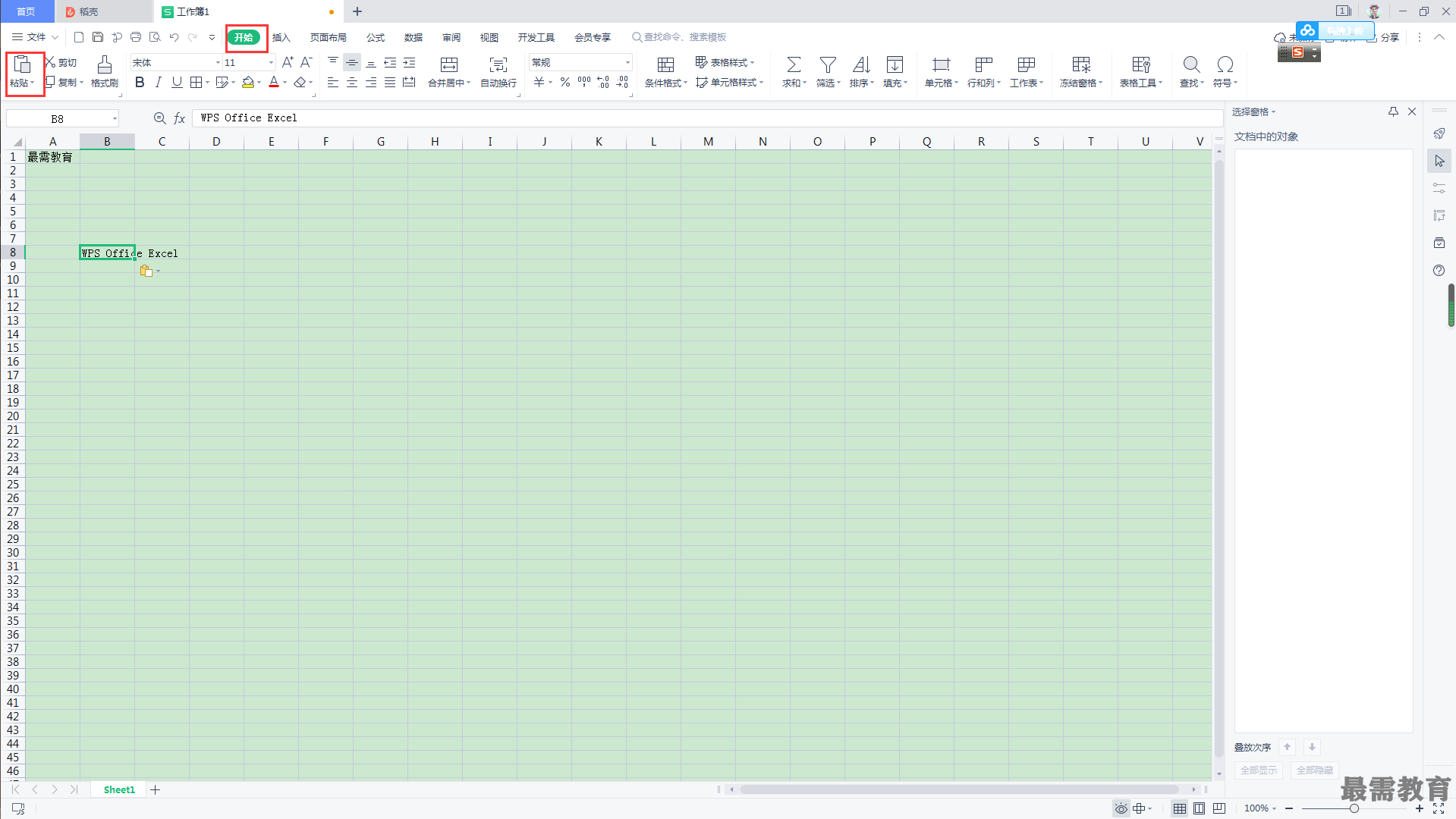Click the Filter (筛选) funnel icon
The image size is (1456, 819).
(829, 65)
